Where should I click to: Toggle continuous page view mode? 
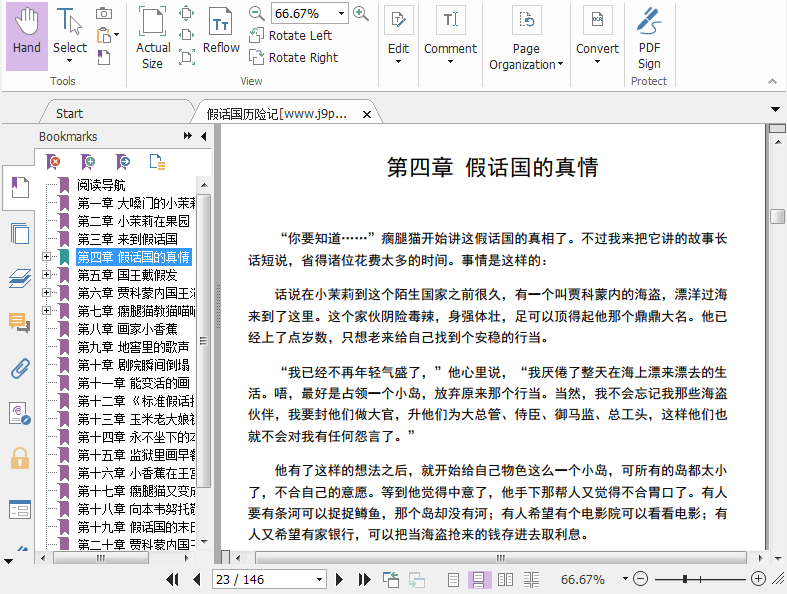479,579
